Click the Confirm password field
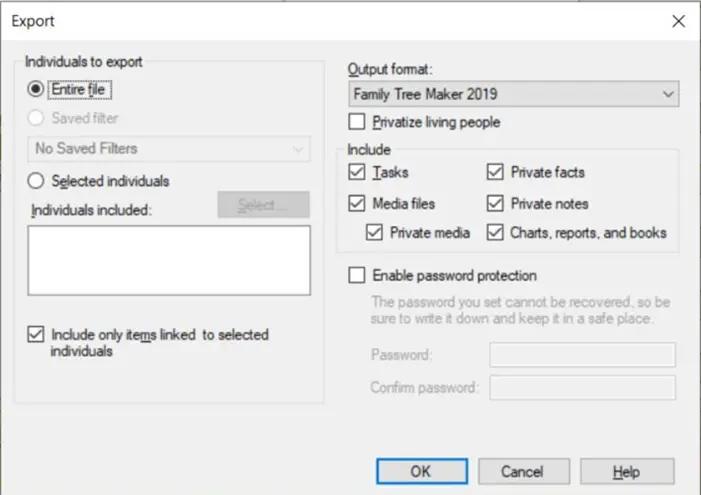The image size is (701, 495). pos(582,387)
